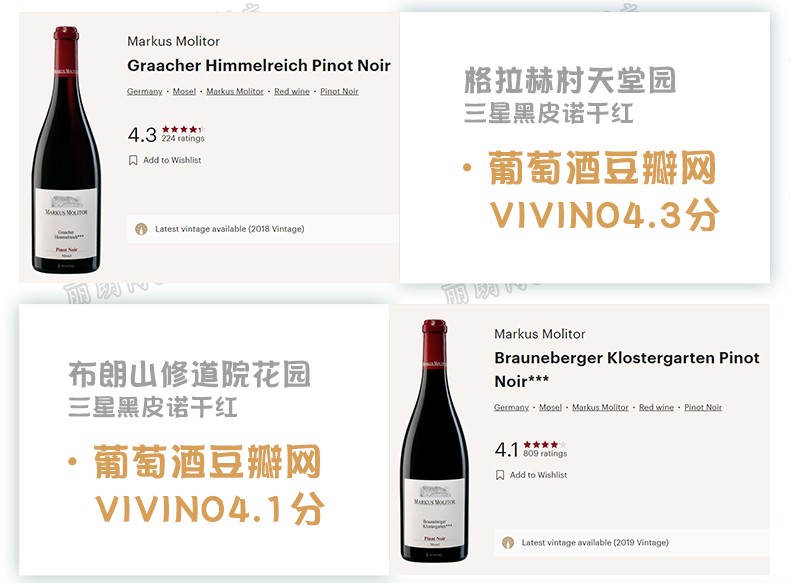Open Red wine link under Brauneberger Klostergarten
Viewport: 790px width, 583px height.
point(656,407)
